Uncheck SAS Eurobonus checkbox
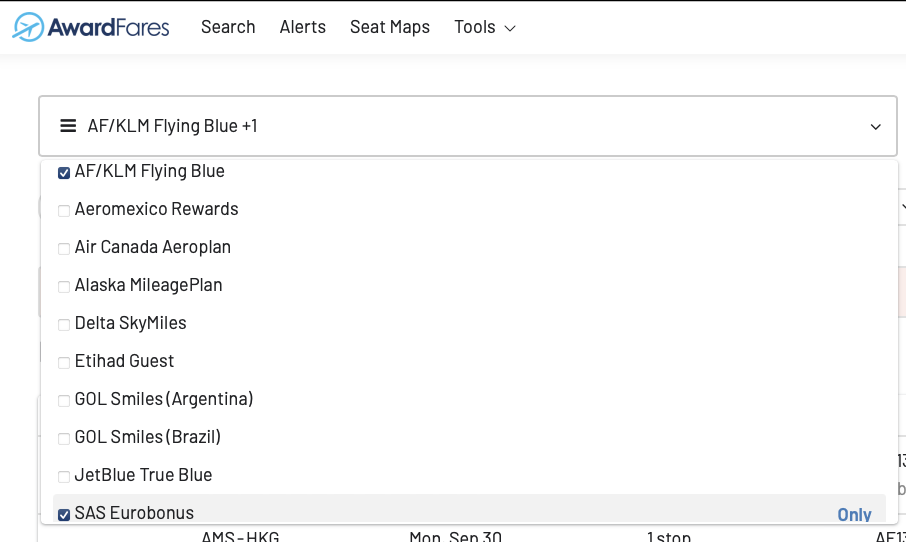This screenshot has height=542, width=906. pyautogui.click(x=64, y=514)
